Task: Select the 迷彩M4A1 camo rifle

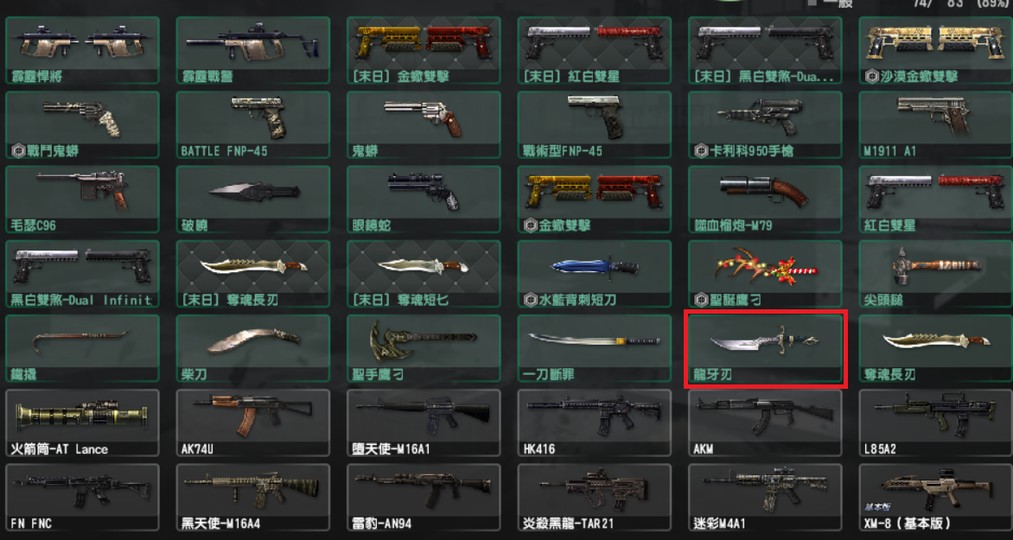Action: click(765, 497)
